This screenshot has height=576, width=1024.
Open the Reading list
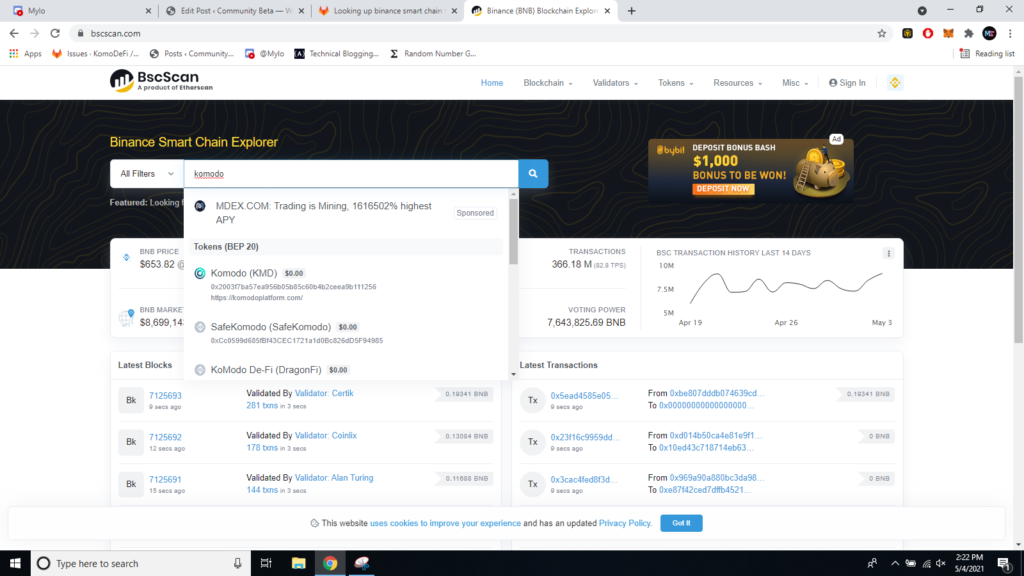coord(987,54)
